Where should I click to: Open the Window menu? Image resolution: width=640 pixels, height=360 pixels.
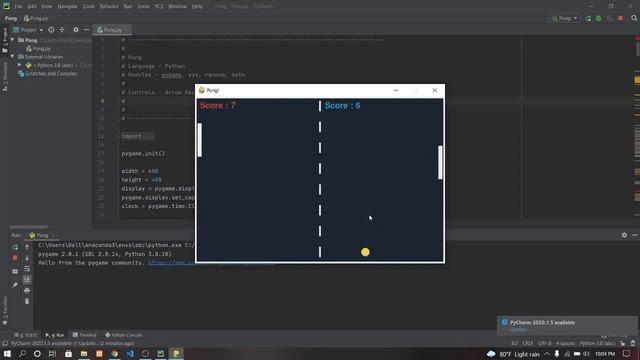click(x=177, y=7)
